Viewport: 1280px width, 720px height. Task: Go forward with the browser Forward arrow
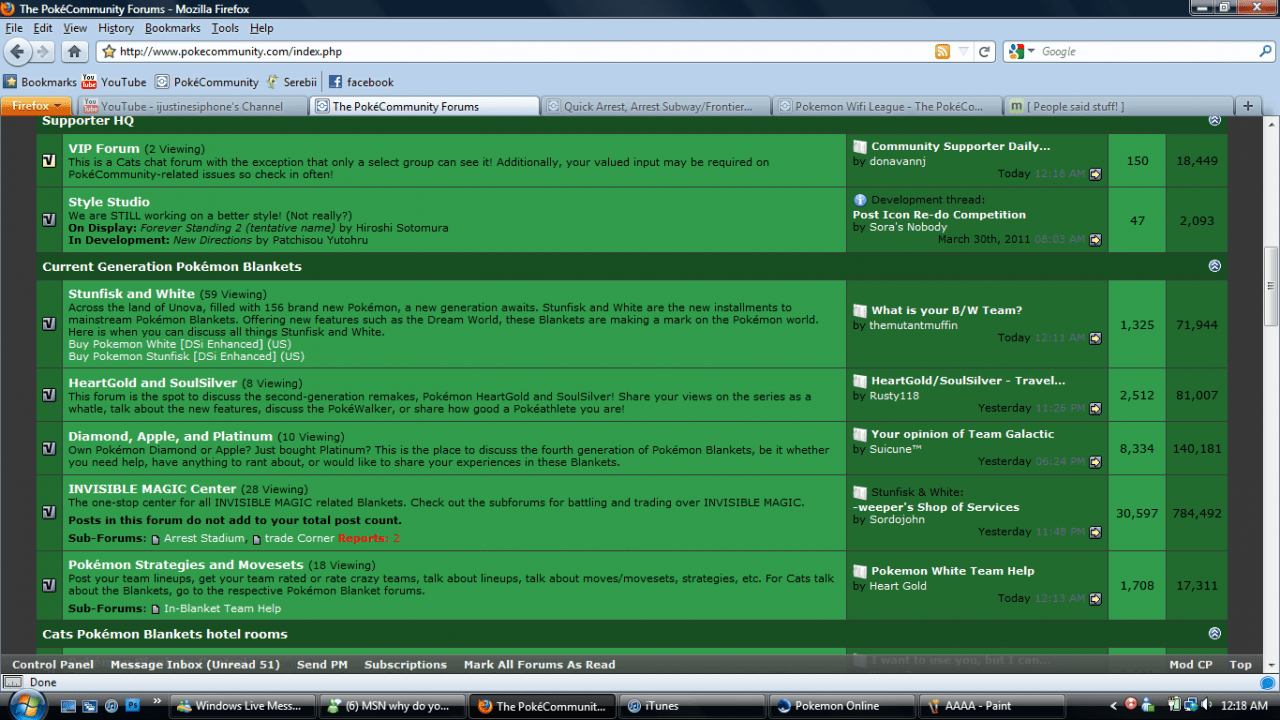point(42,51)
